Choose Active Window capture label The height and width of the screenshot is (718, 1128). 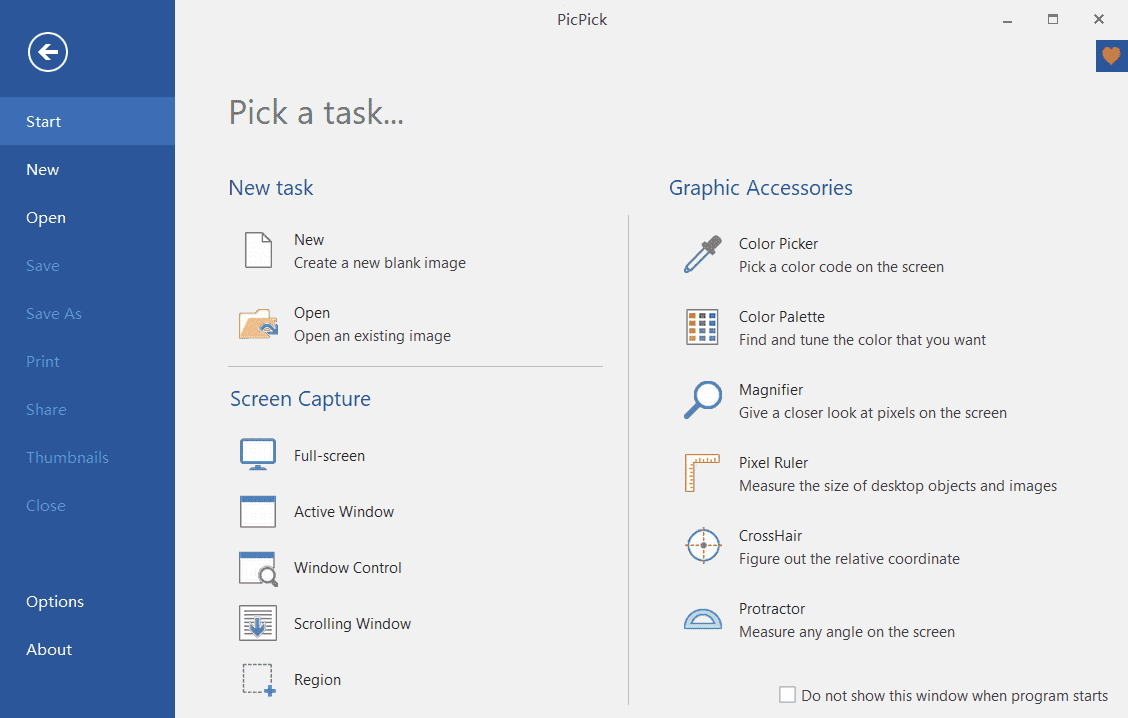click(344, 512)
